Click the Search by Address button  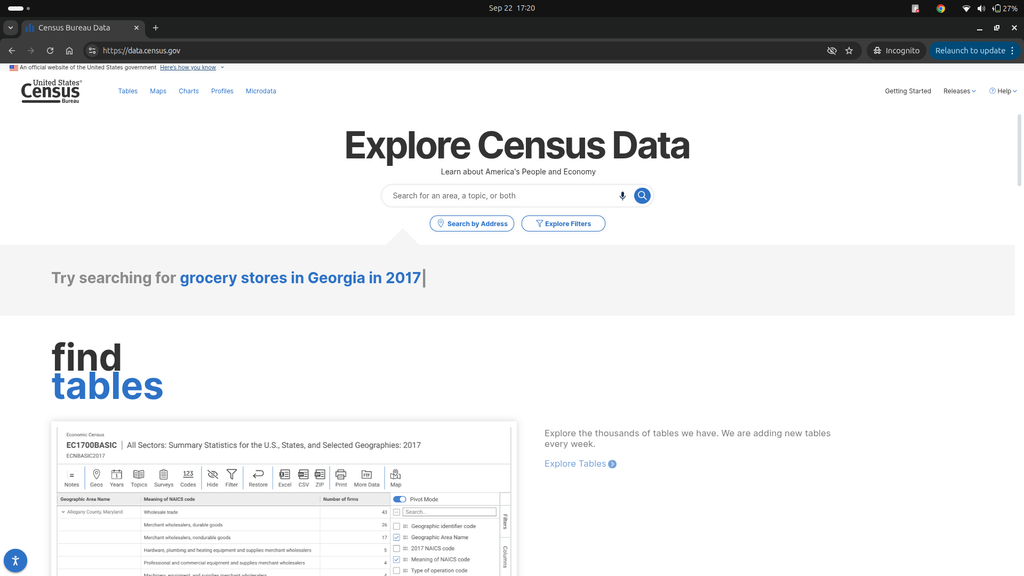[472, 223]
